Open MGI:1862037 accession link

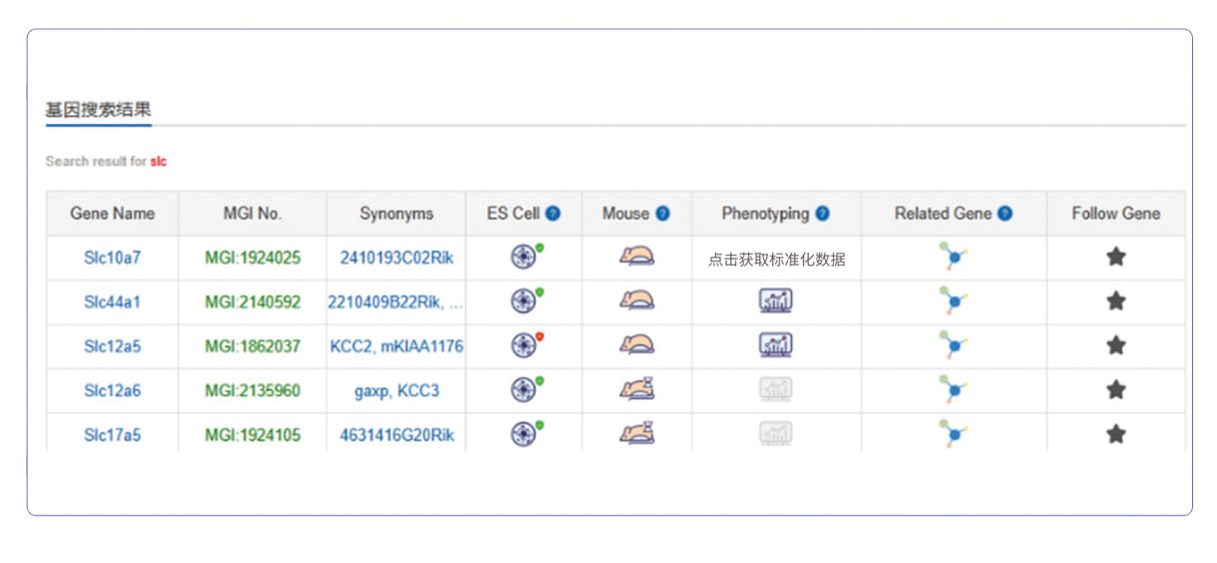pyautogui.click(x=252, y=346)
